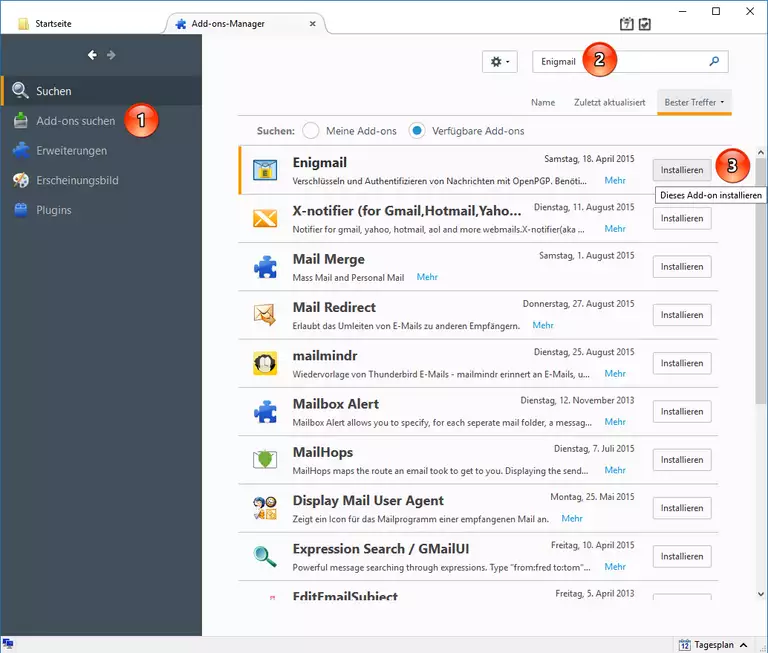
Task: Sort results by Zuletzt aktualisiert
Action: point(609,102)
